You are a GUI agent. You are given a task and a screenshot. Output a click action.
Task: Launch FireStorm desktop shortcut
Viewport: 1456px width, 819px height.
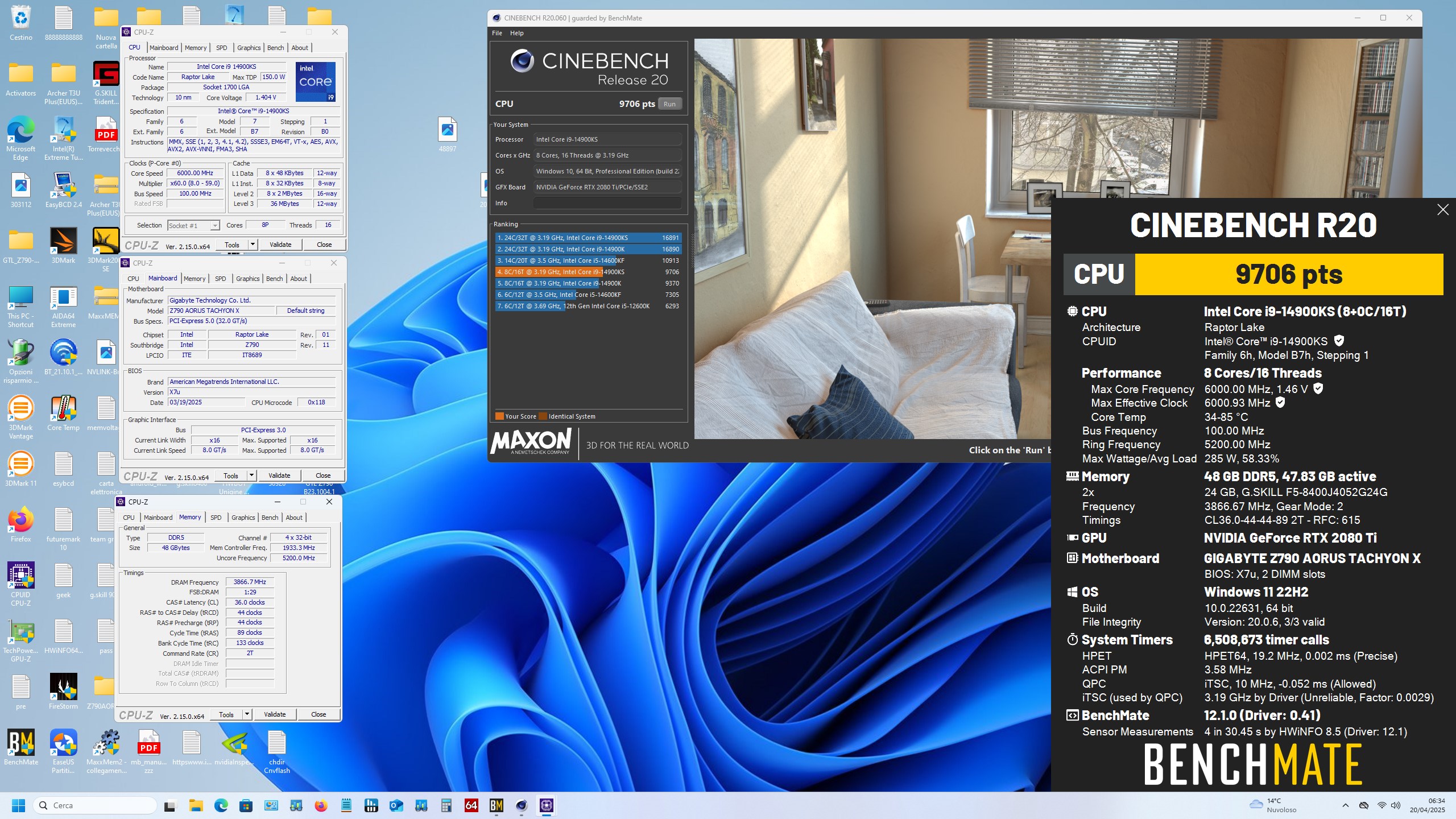pyautogui.click(x=63, y=692)
